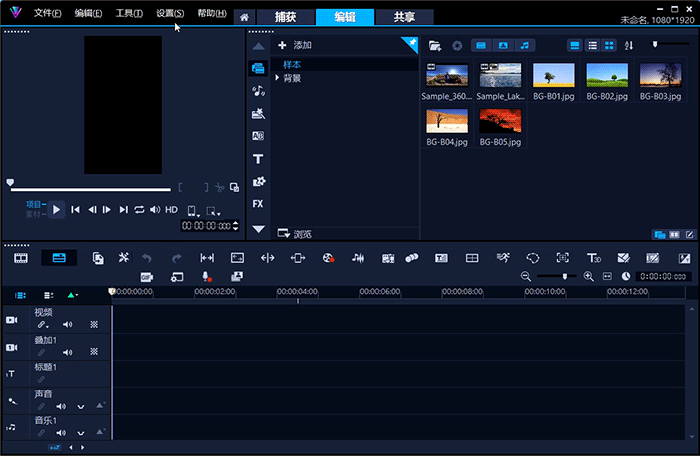Expand the 背景 folder in library tree
The width and height of the screenshot is (700, 456).
click(x=277, y=78)
